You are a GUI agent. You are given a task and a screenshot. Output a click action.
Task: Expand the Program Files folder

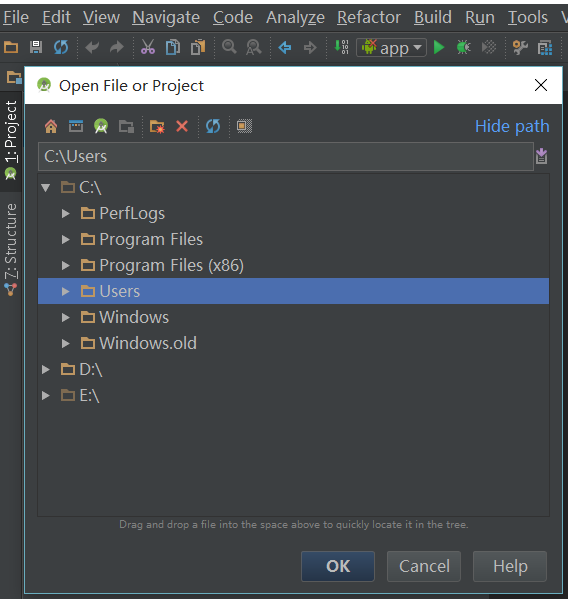pos(66,240)
